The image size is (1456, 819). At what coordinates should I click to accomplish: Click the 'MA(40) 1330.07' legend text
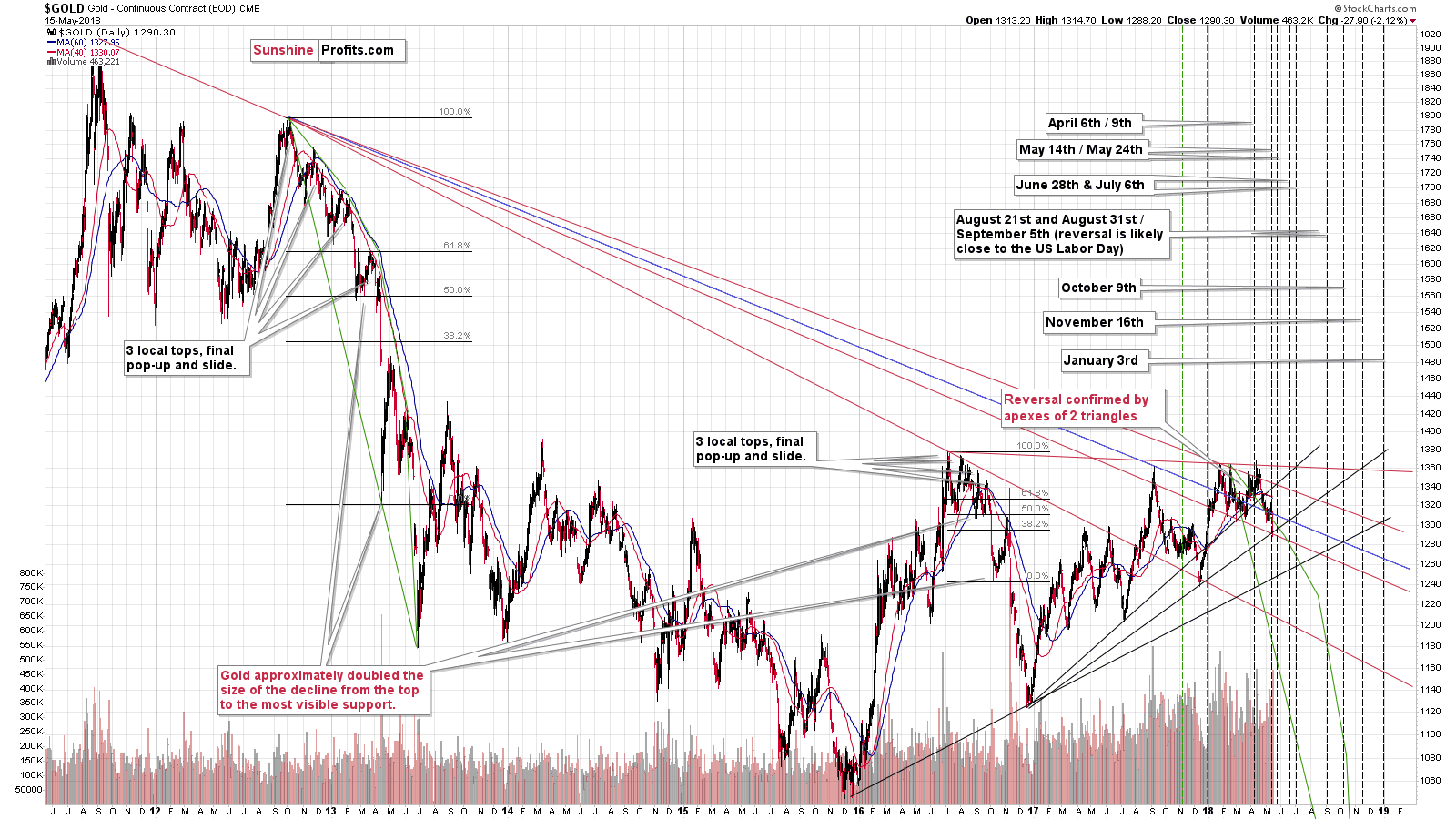88,53
